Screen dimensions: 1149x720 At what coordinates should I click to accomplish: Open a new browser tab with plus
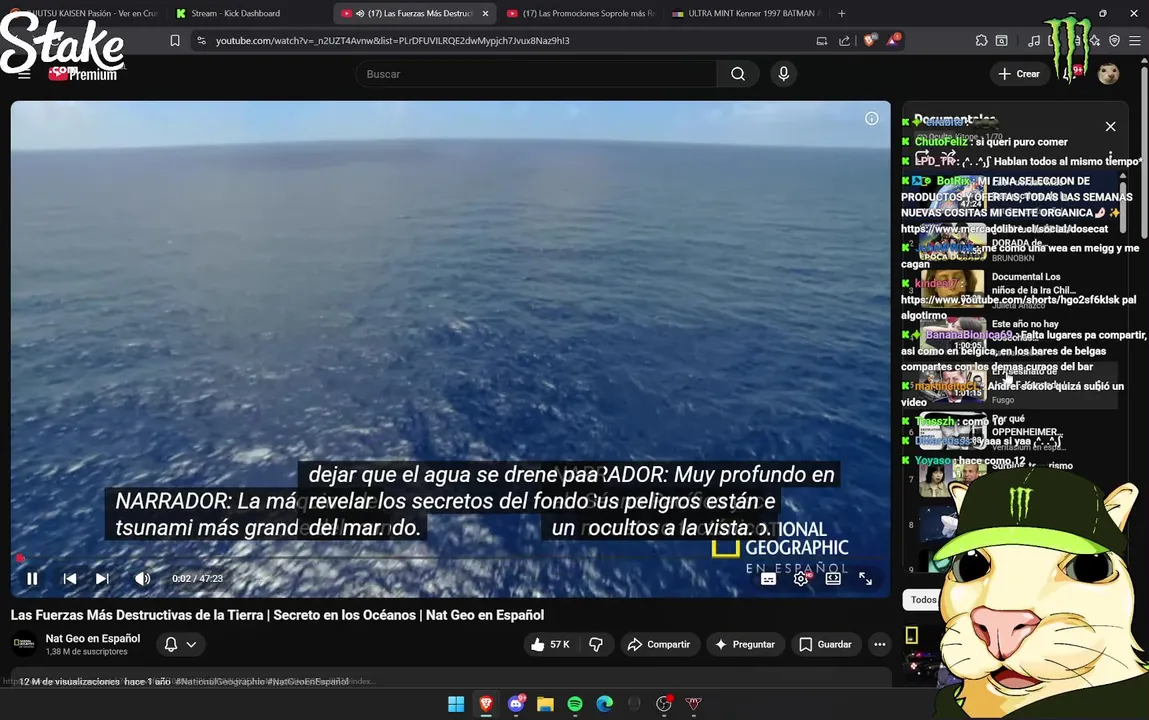coord(841,13)
